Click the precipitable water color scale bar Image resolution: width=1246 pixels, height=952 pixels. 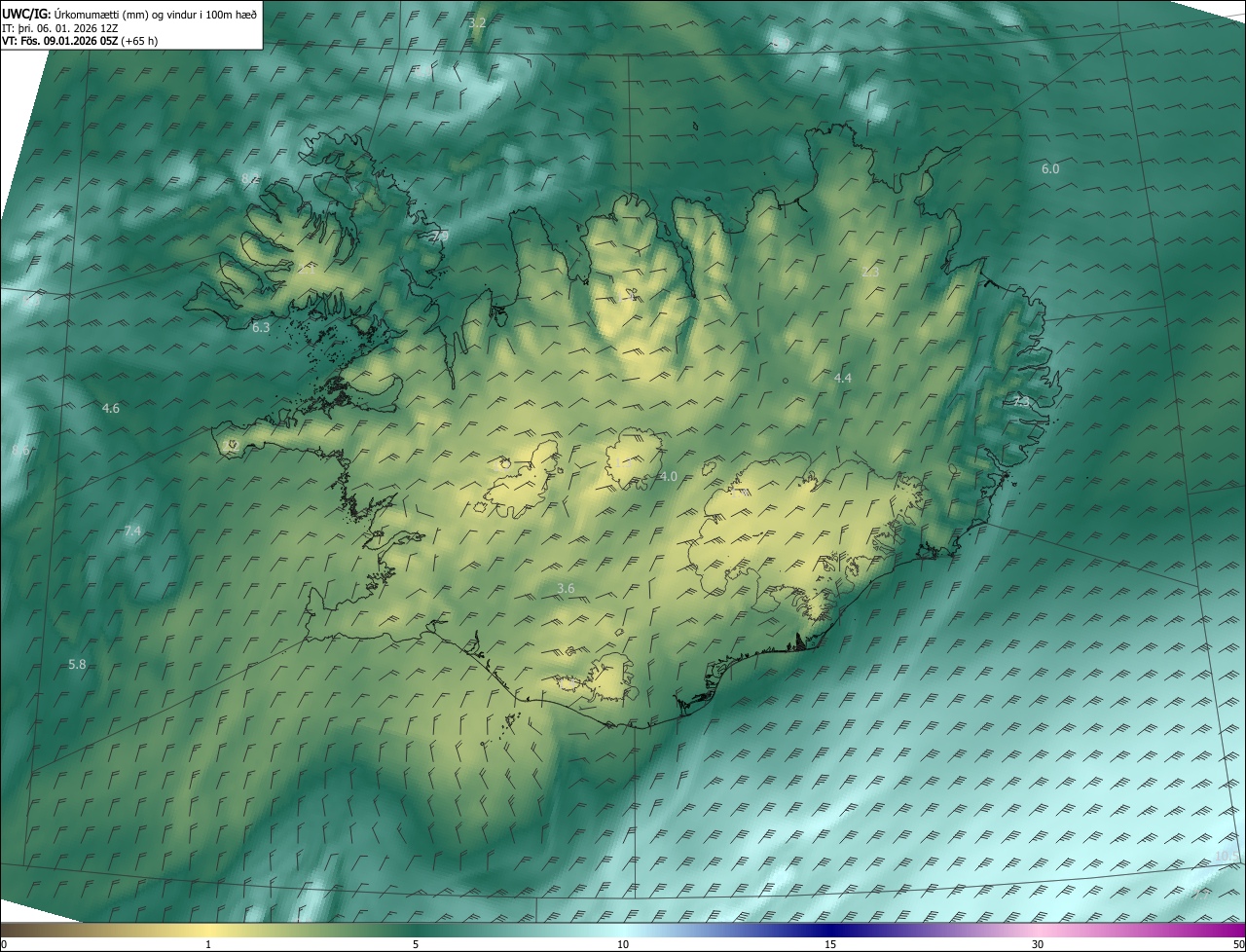623,930
